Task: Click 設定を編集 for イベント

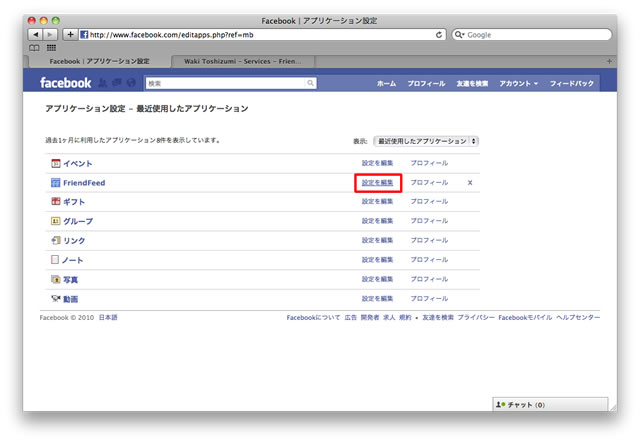Action: click(x=378, y=163)
